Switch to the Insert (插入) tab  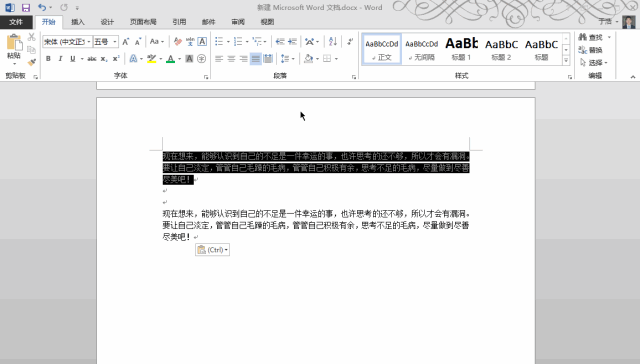(78, 22)
